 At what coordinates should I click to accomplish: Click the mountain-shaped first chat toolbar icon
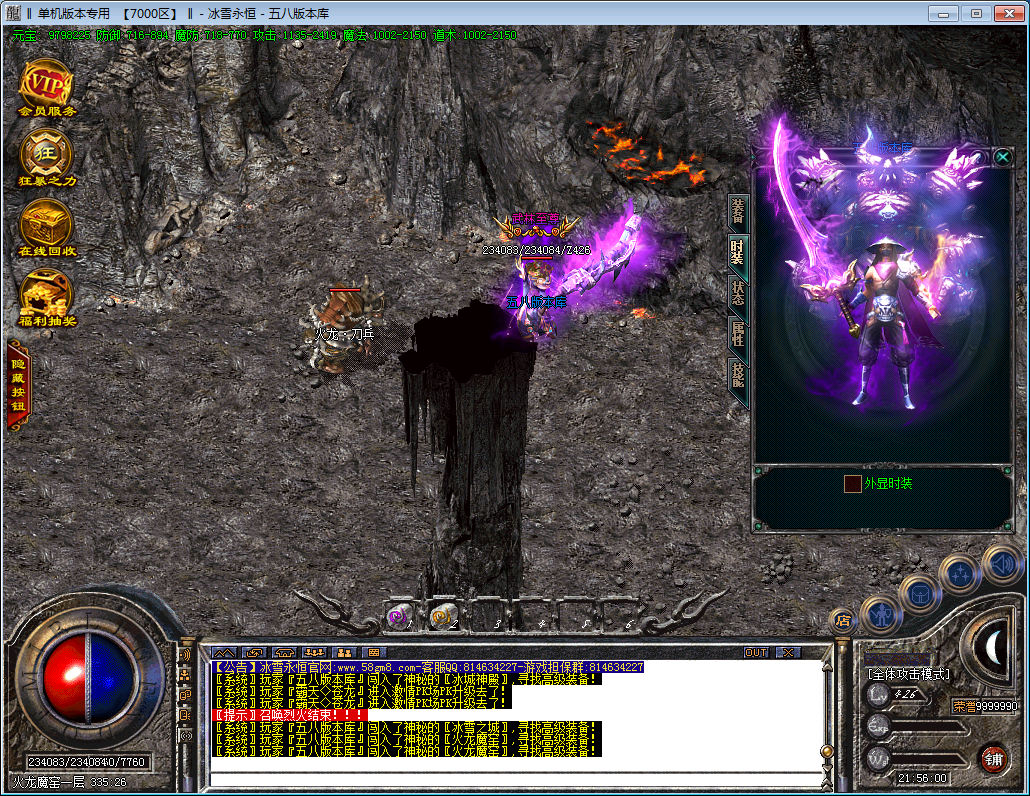(x=224, y=652)
